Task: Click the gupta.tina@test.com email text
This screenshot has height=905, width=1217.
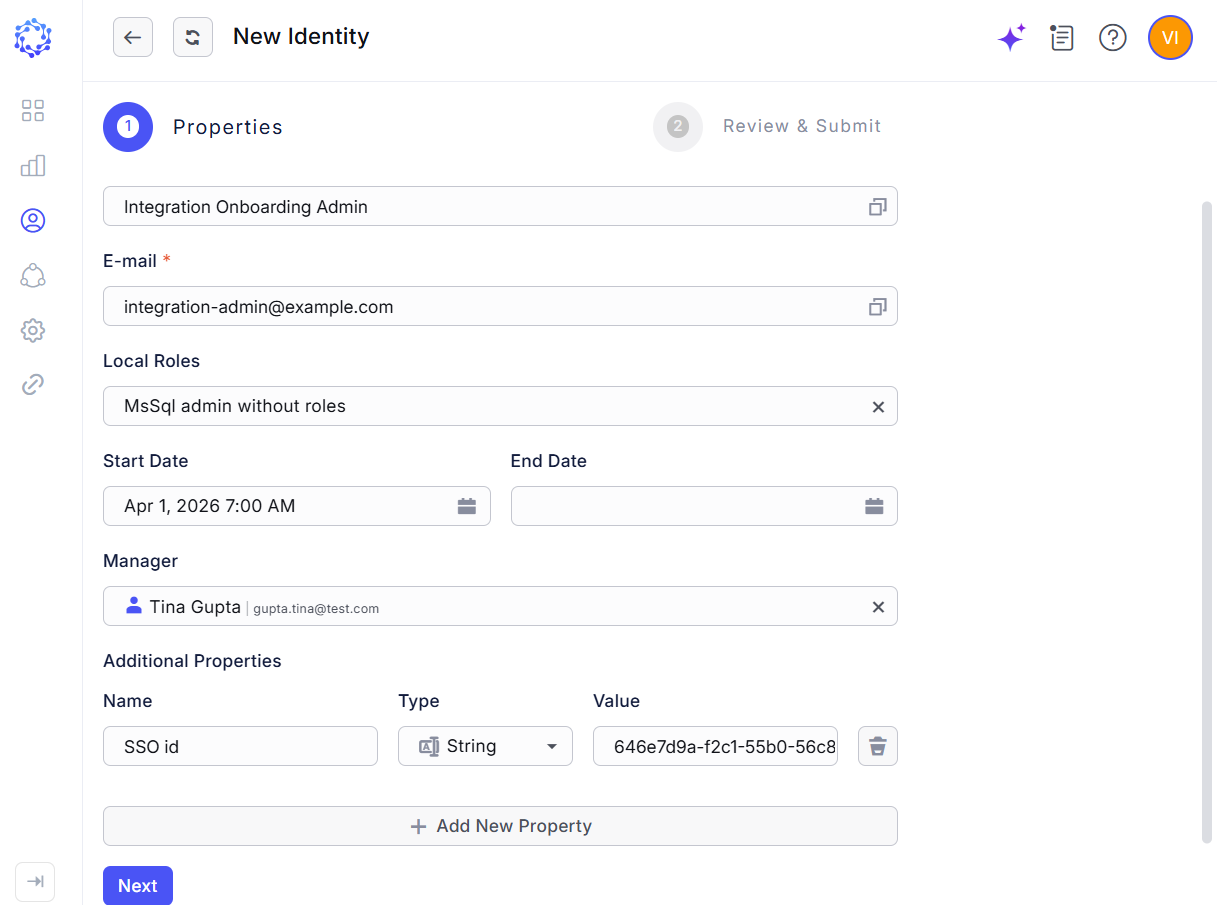Action: point(316,608)
